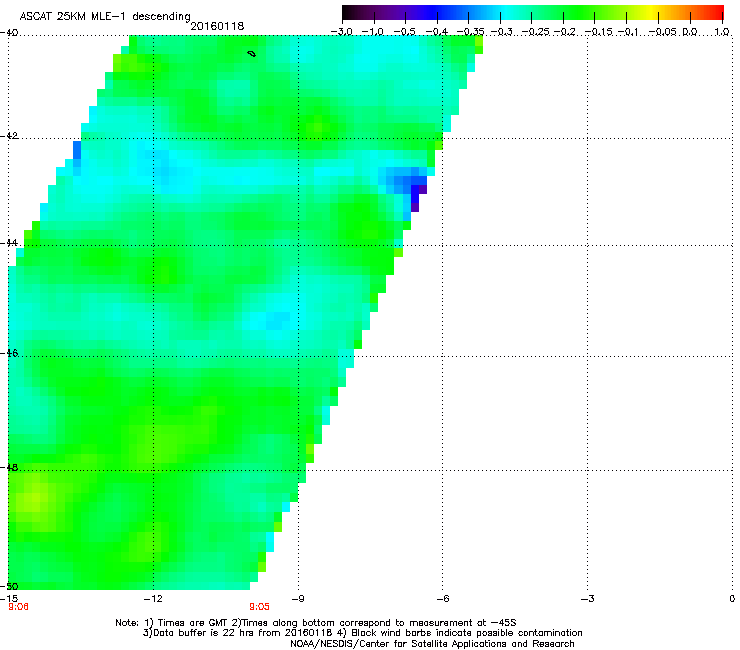Click the plot title "ASCAT 25KM MLE-1 descending"
This screenshot has width=740, height=650.
(105, 17)
